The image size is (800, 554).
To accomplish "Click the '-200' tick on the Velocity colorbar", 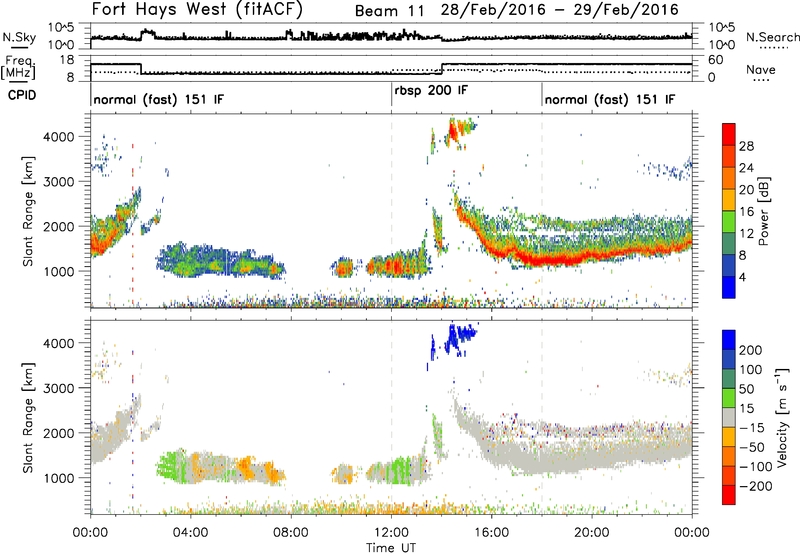I will (756, 486).
